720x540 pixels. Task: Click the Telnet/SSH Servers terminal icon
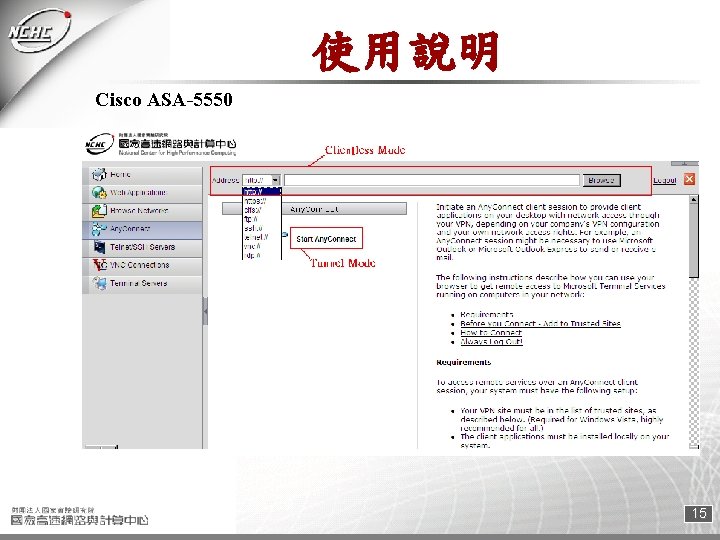click(x=99, y=247)
